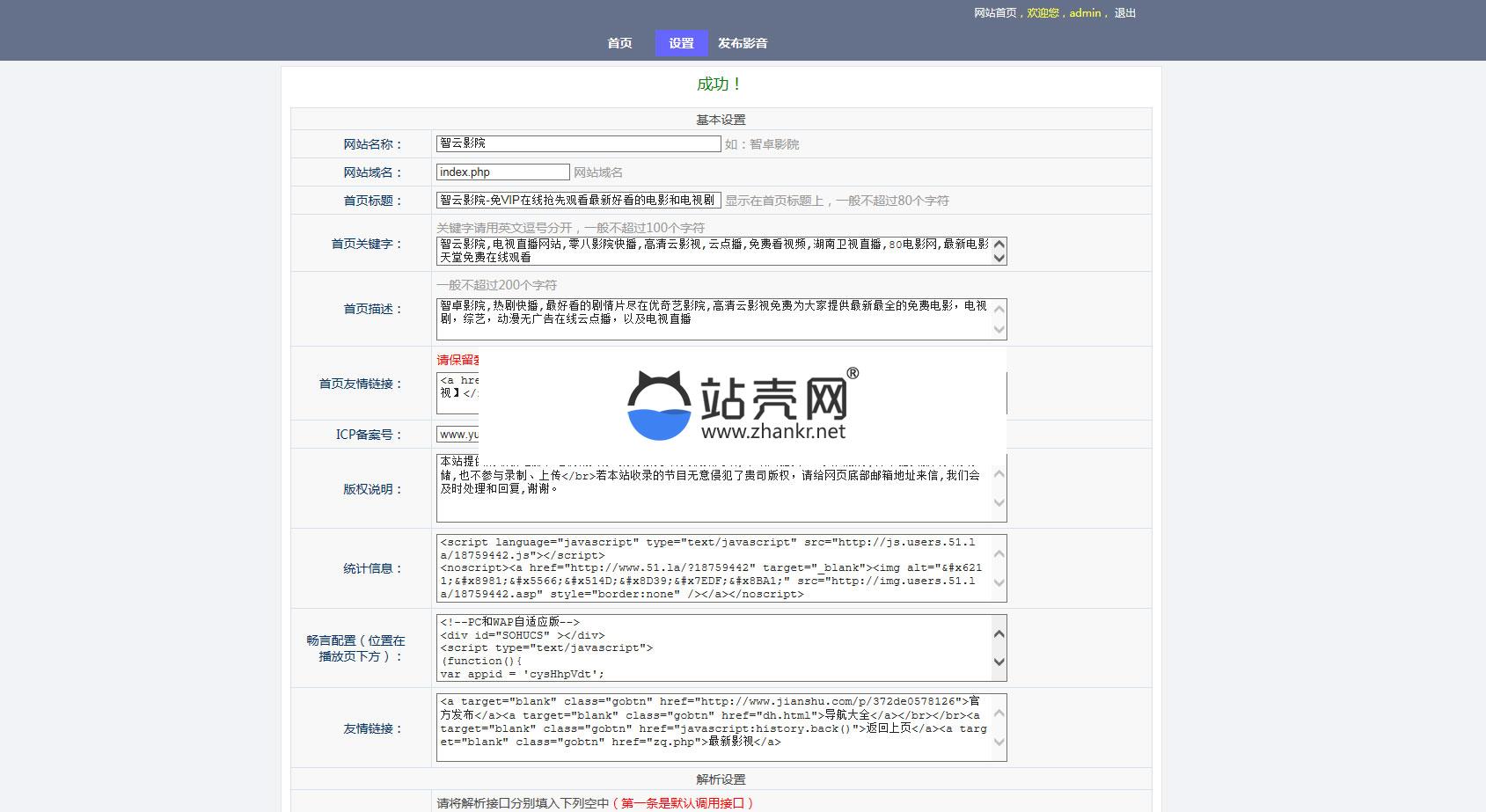1486x812 pixels.
Task: Click the 网站域名 index.php field
Action: coord(502,172)
